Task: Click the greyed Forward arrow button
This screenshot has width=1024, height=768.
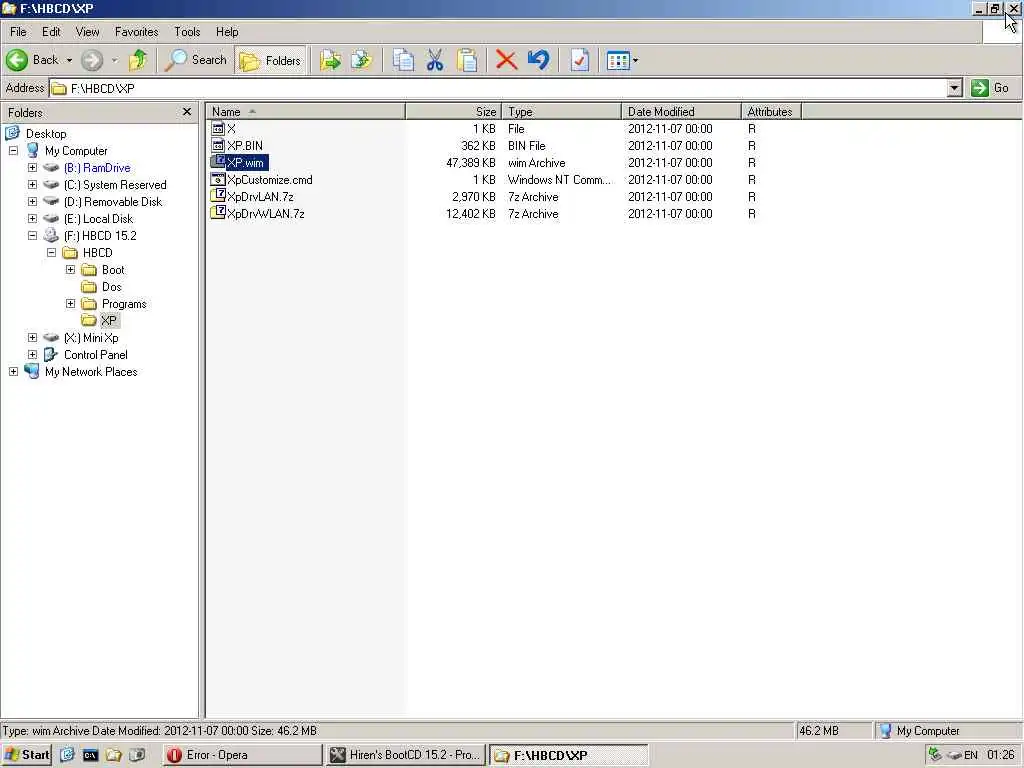Action: [x=92, y=60]
